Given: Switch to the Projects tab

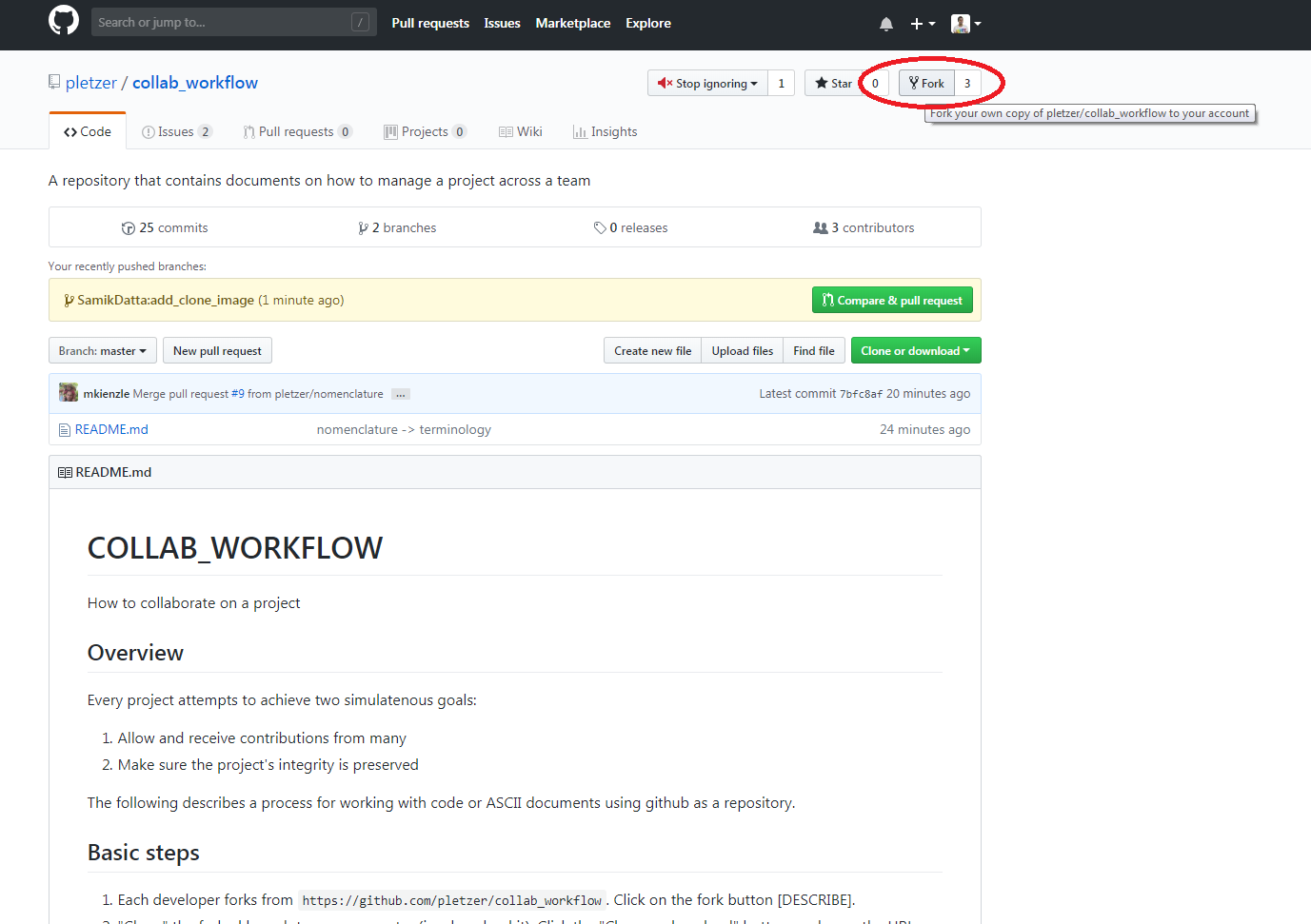Looking at the screenshot, I should tap(426, 131).
